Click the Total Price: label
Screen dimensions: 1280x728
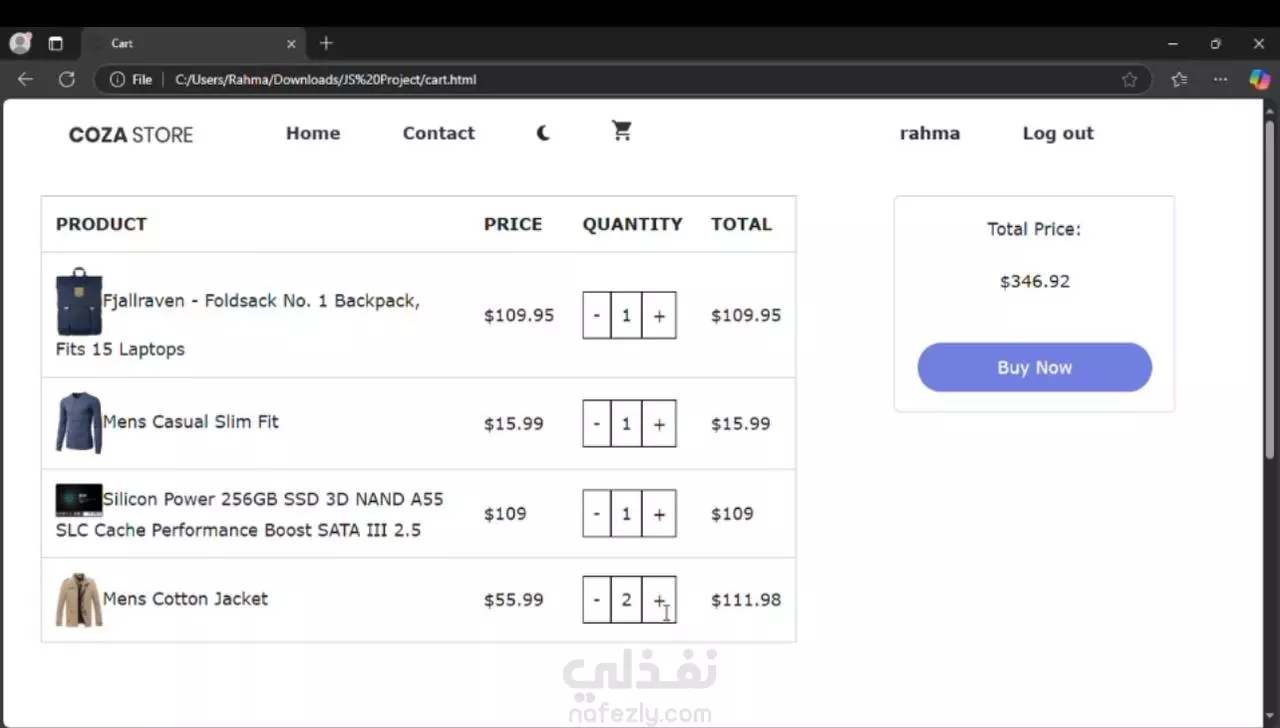(1034, 229)
